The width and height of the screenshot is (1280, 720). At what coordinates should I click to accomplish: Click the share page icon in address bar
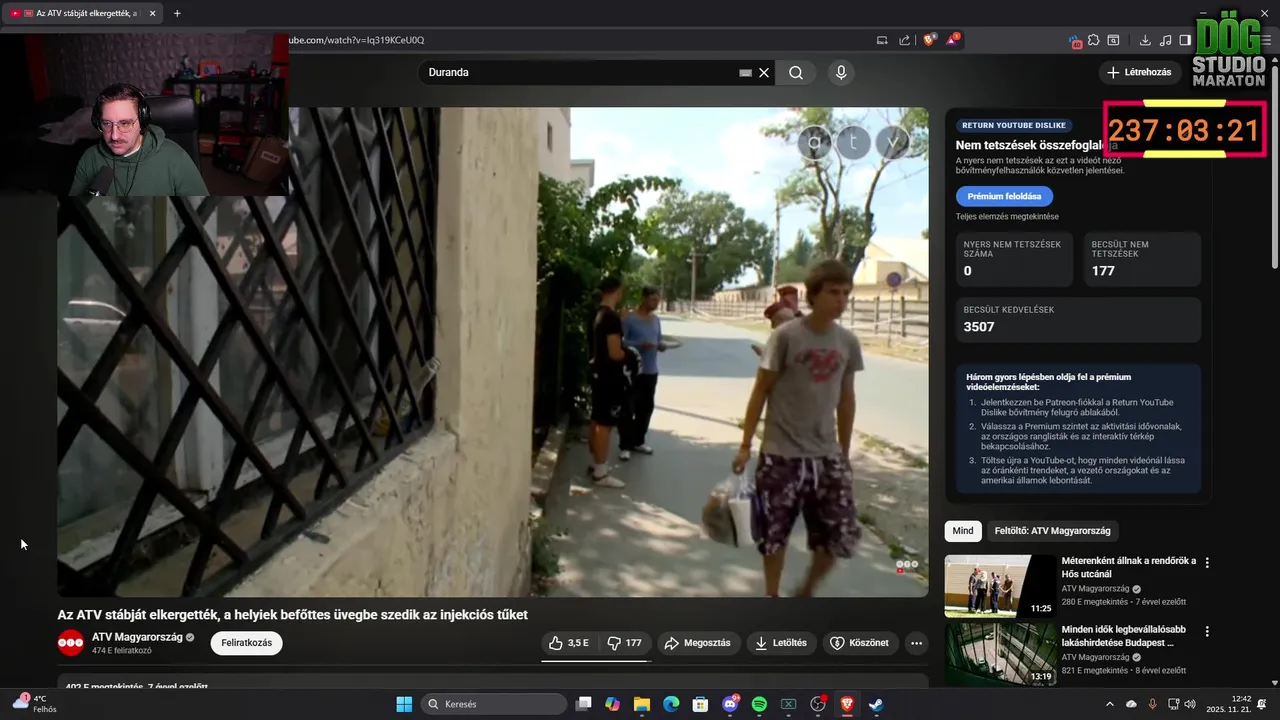coord(905,40)
